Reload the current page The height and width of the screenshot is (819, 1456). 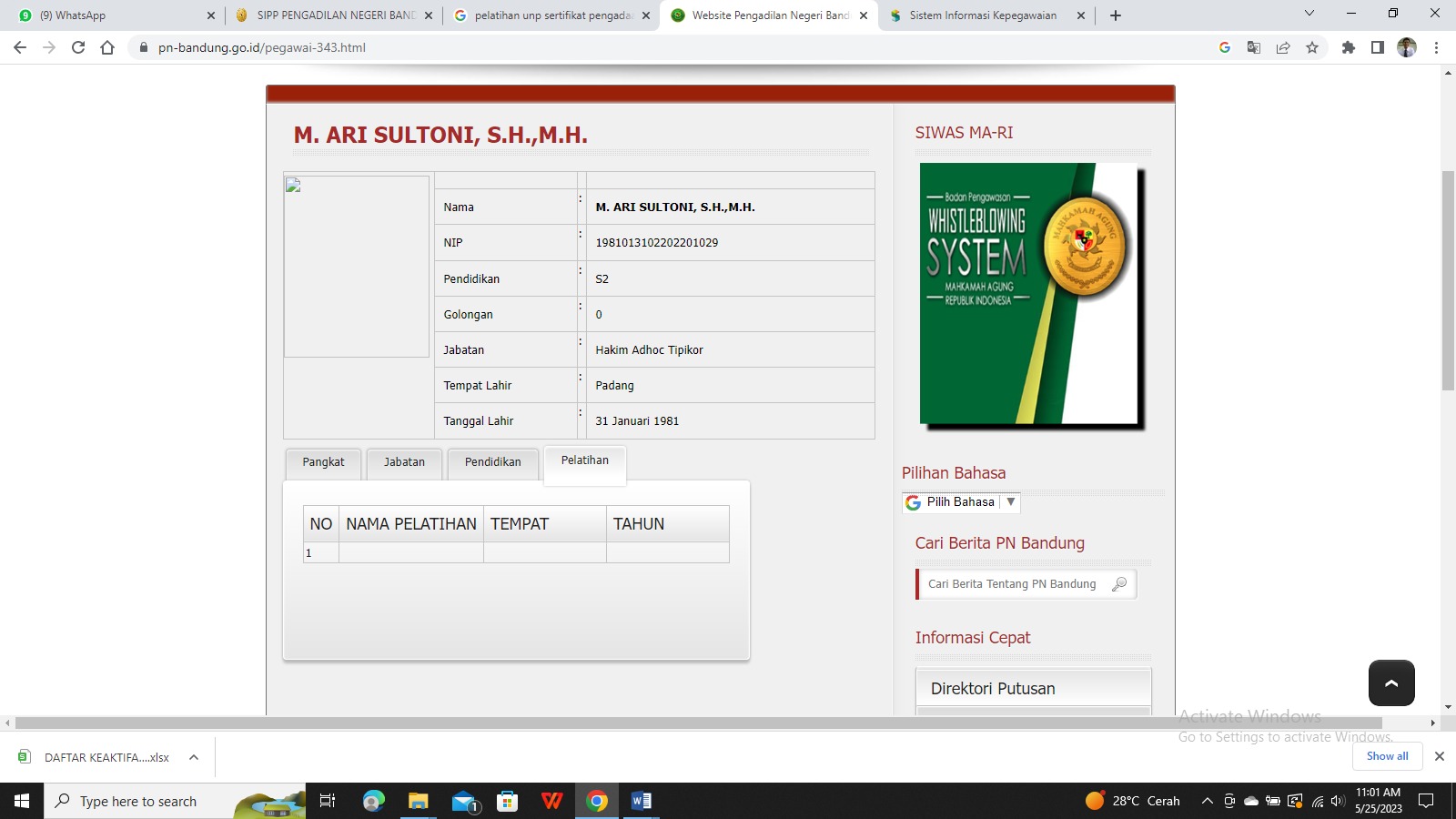[x=78, y=47]
